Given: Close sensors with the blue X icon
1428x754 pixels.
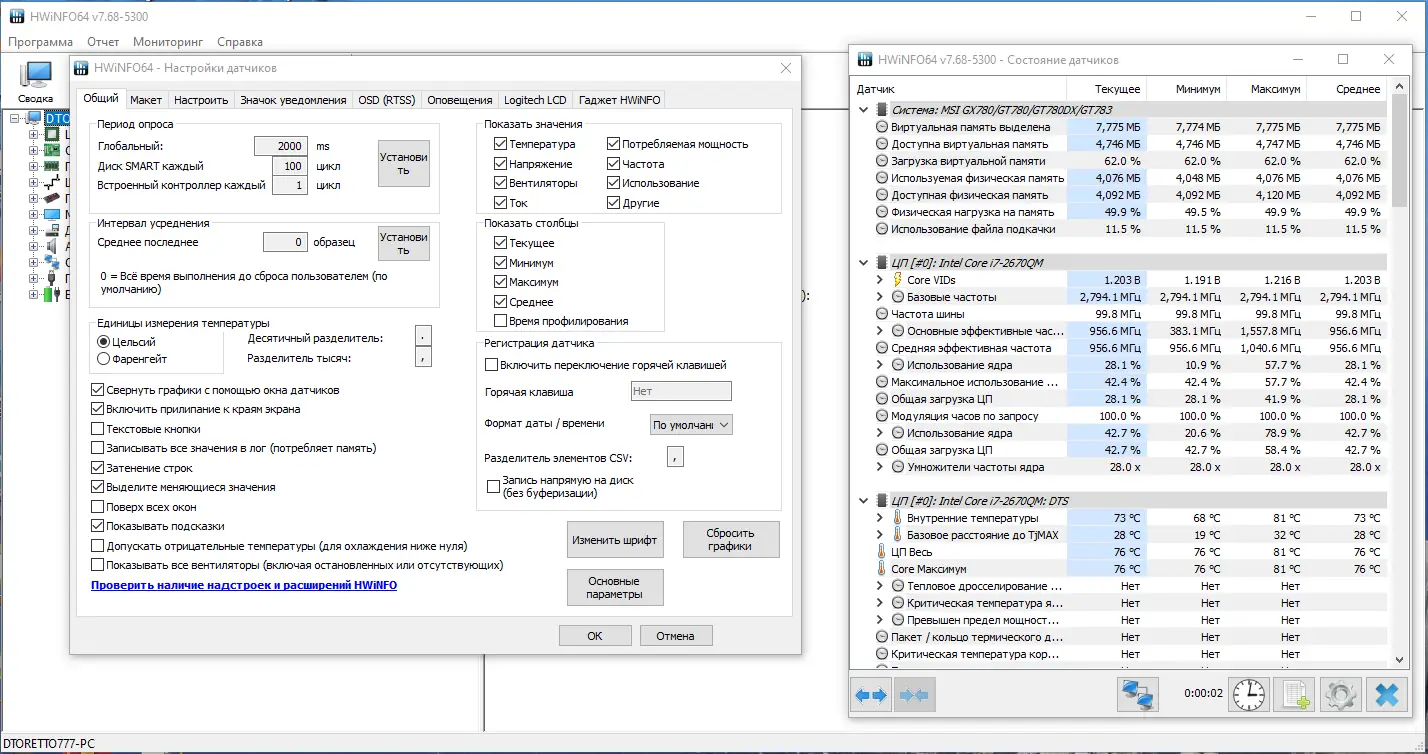Looking at the screenshot, I should pos(1387,694).
